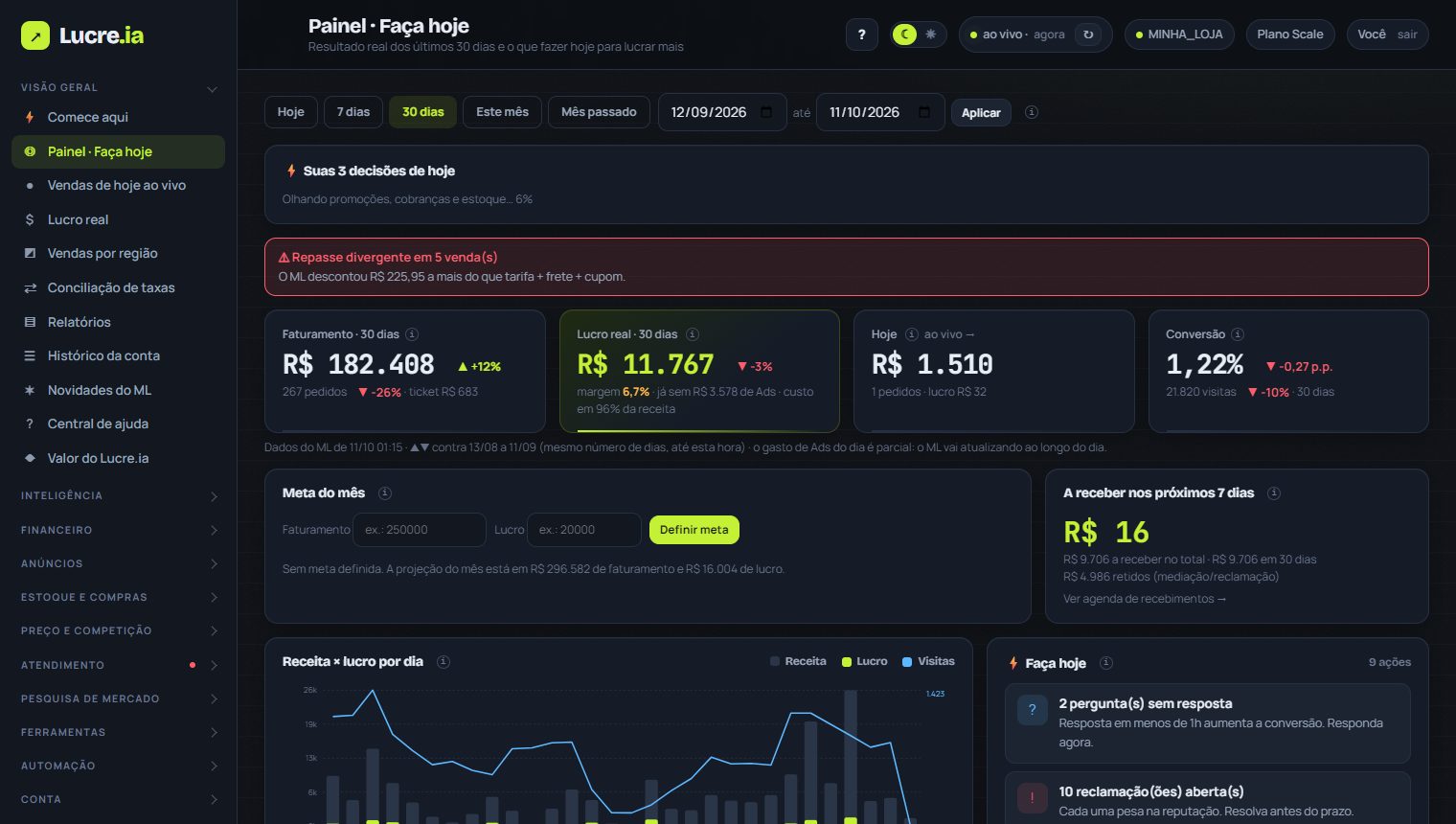1456x824 pixels.
Task: Expand the Inteligência sidebar section
Action: [x=119, y=496]
